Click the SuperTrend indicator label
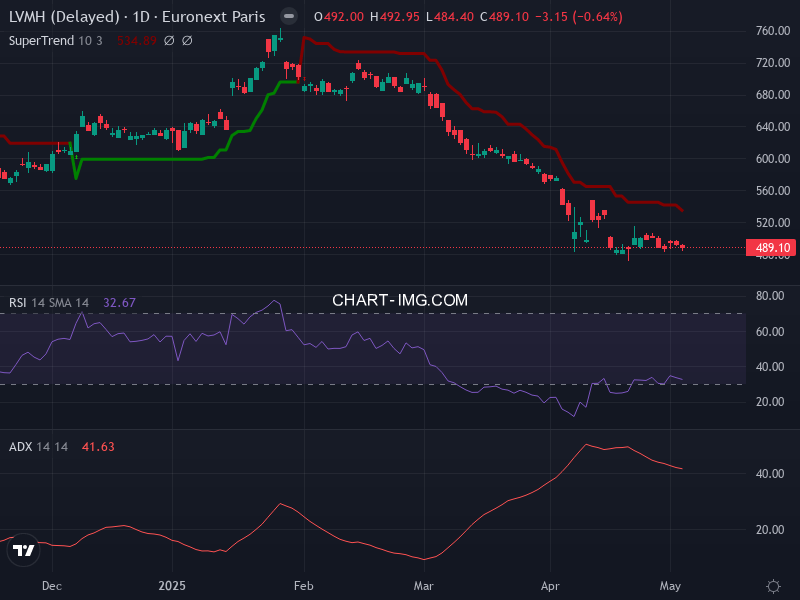 tap(41, 41)
